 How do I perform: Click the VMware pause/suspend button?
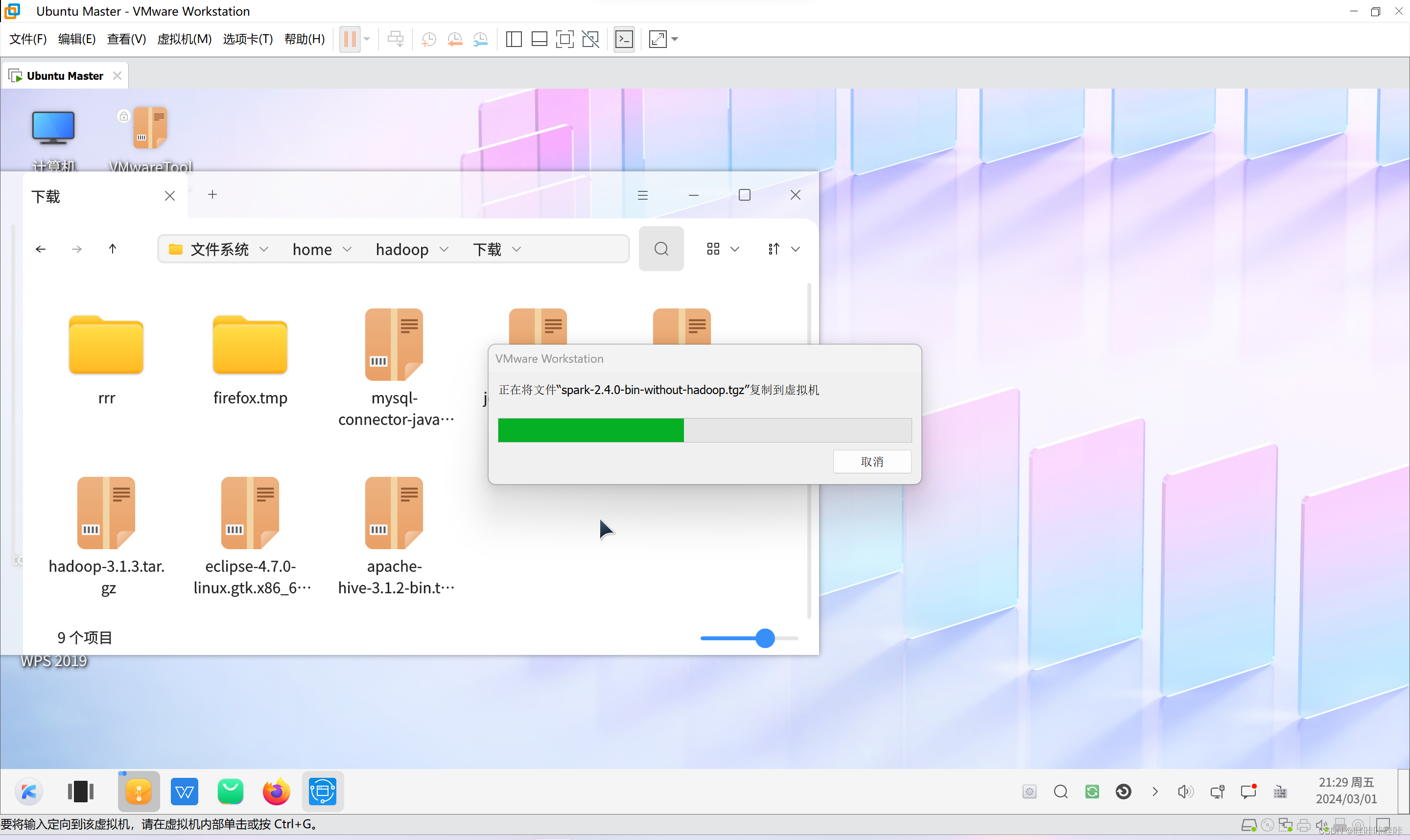pyautogui.click(x=350, y=39)
